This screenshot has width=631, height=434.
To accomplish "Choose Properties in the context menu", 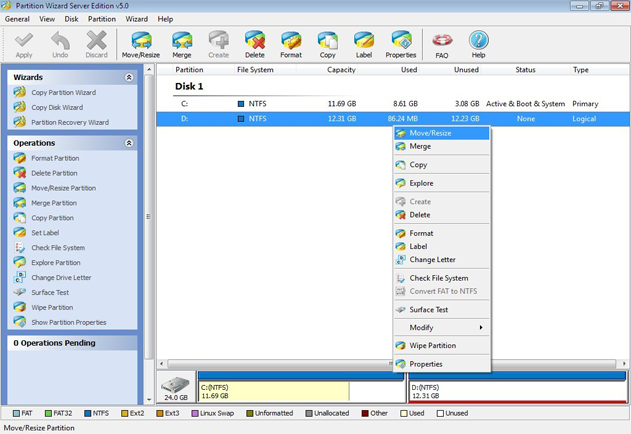I will pyautogui.click(x=441, y=364).
